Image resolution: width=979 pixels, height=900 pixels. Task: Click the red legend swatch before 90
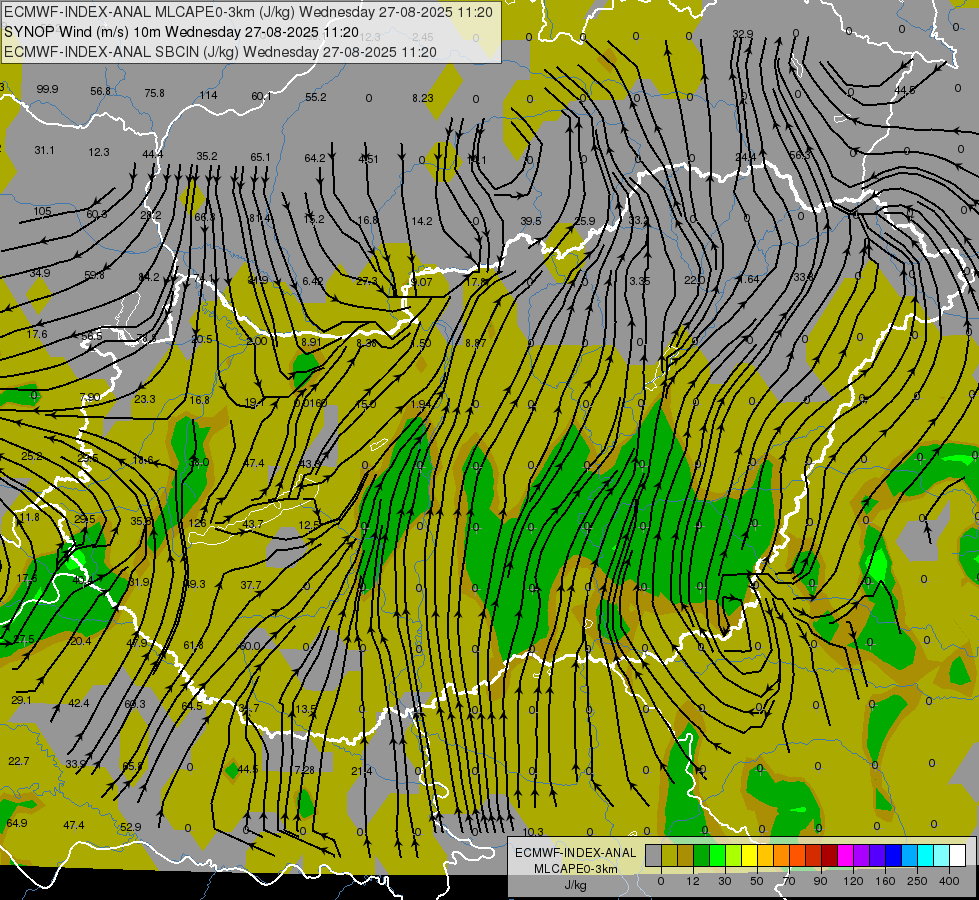(x=814, y=855)
